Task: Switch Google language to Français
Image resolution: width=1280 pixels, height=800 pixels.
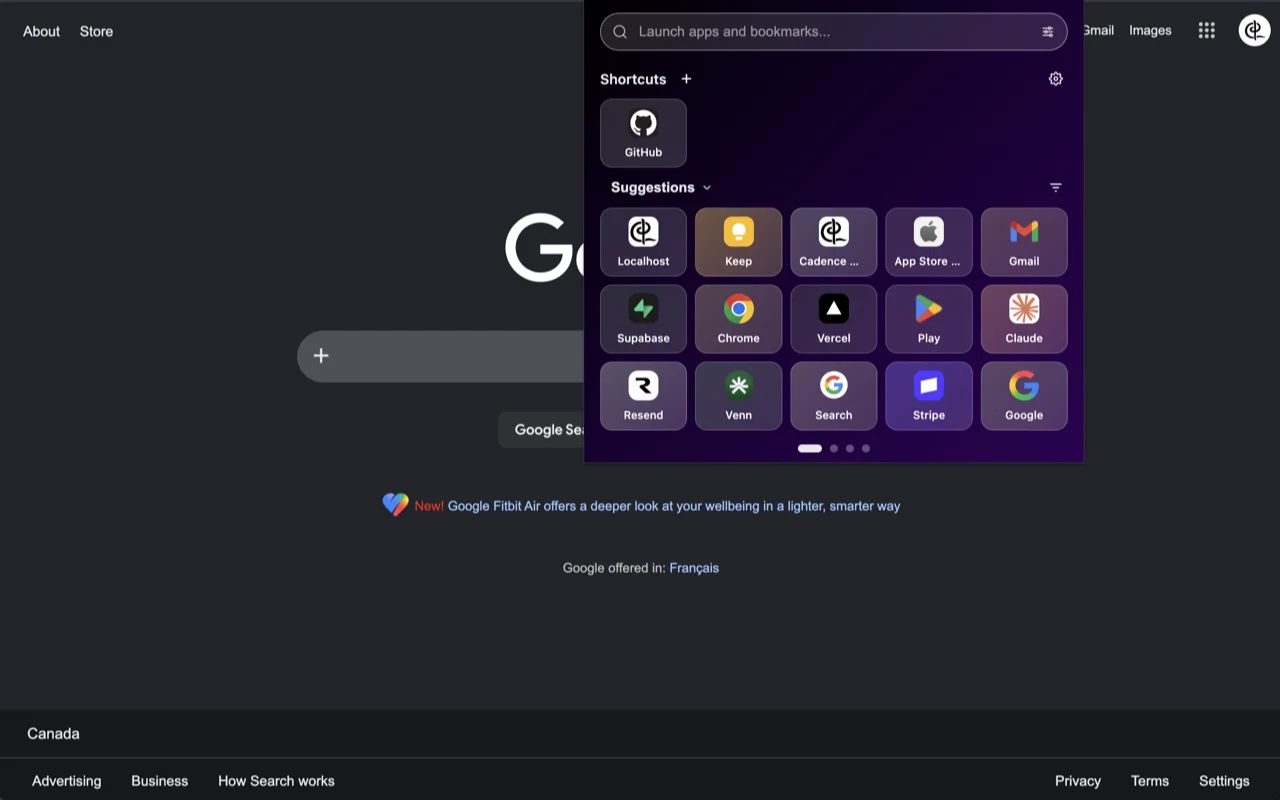Action: click(694, 568)
